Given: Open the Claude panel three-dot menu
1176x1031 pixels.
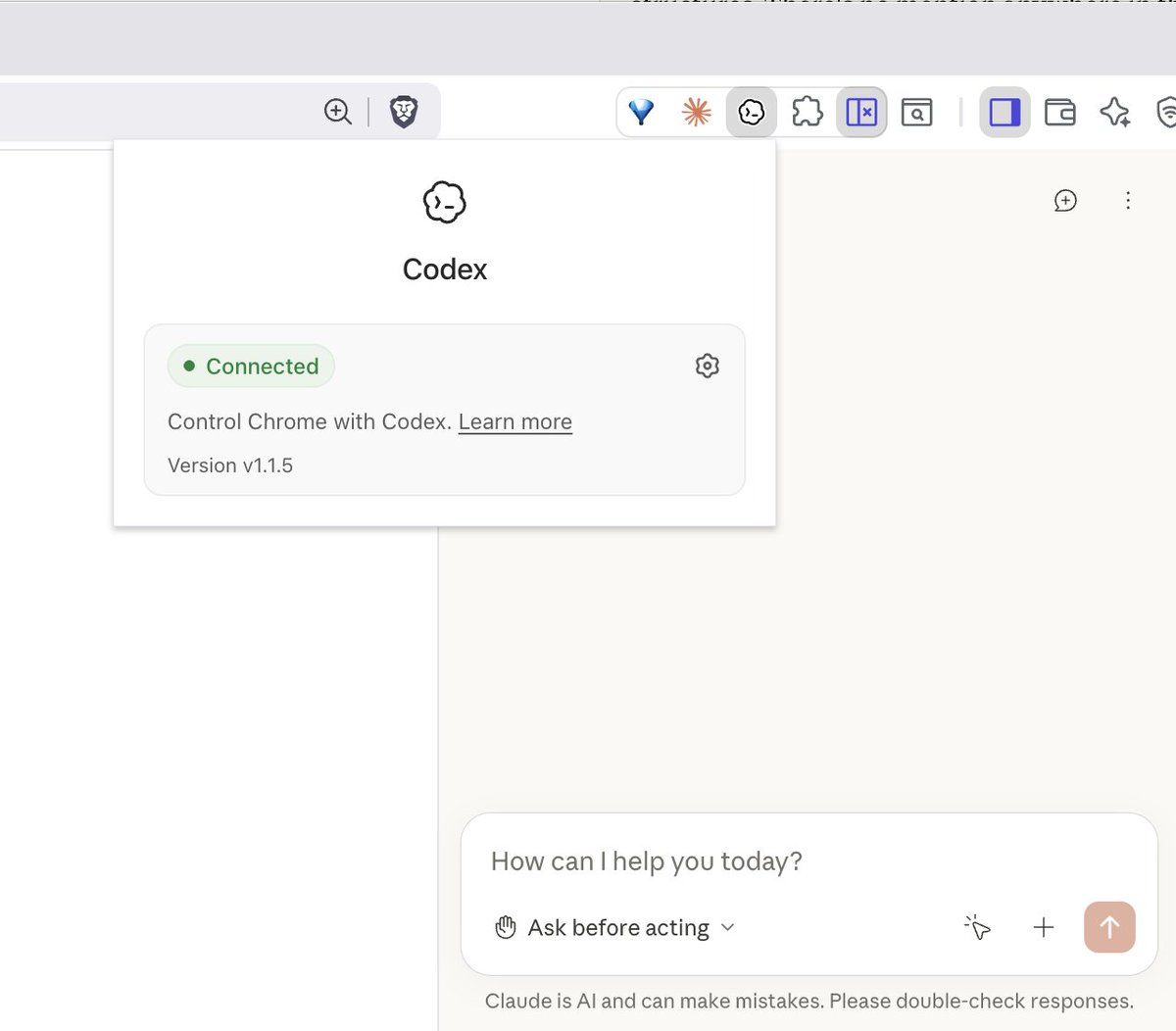Looking at the screenshot, I should pos(1128,200).
